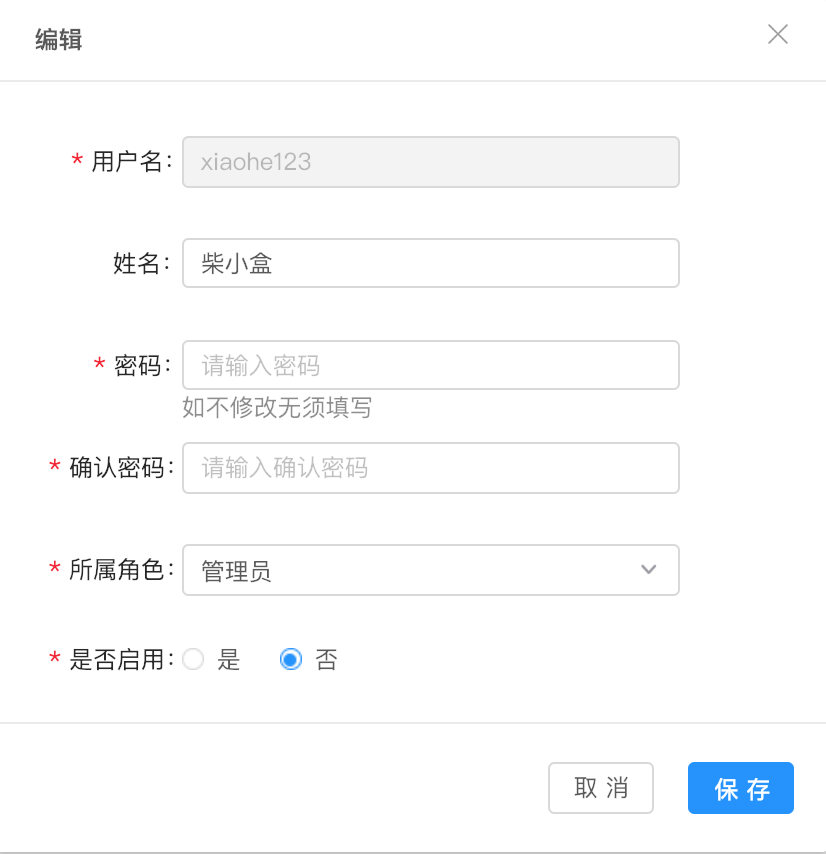Select 管理员 in the role combo box
The height and width of the screenshot is (854, 826).
pyautogui.click(x=430, y=570)
